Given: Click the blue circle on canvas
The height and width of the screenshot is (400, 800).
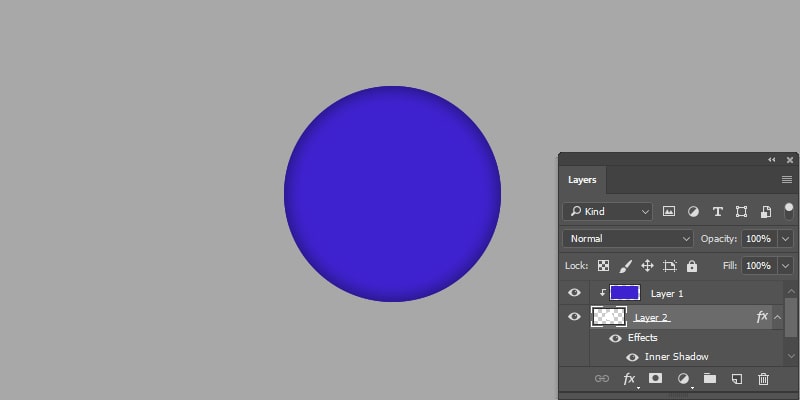Looking at the screenshot, I should (392, 194).
